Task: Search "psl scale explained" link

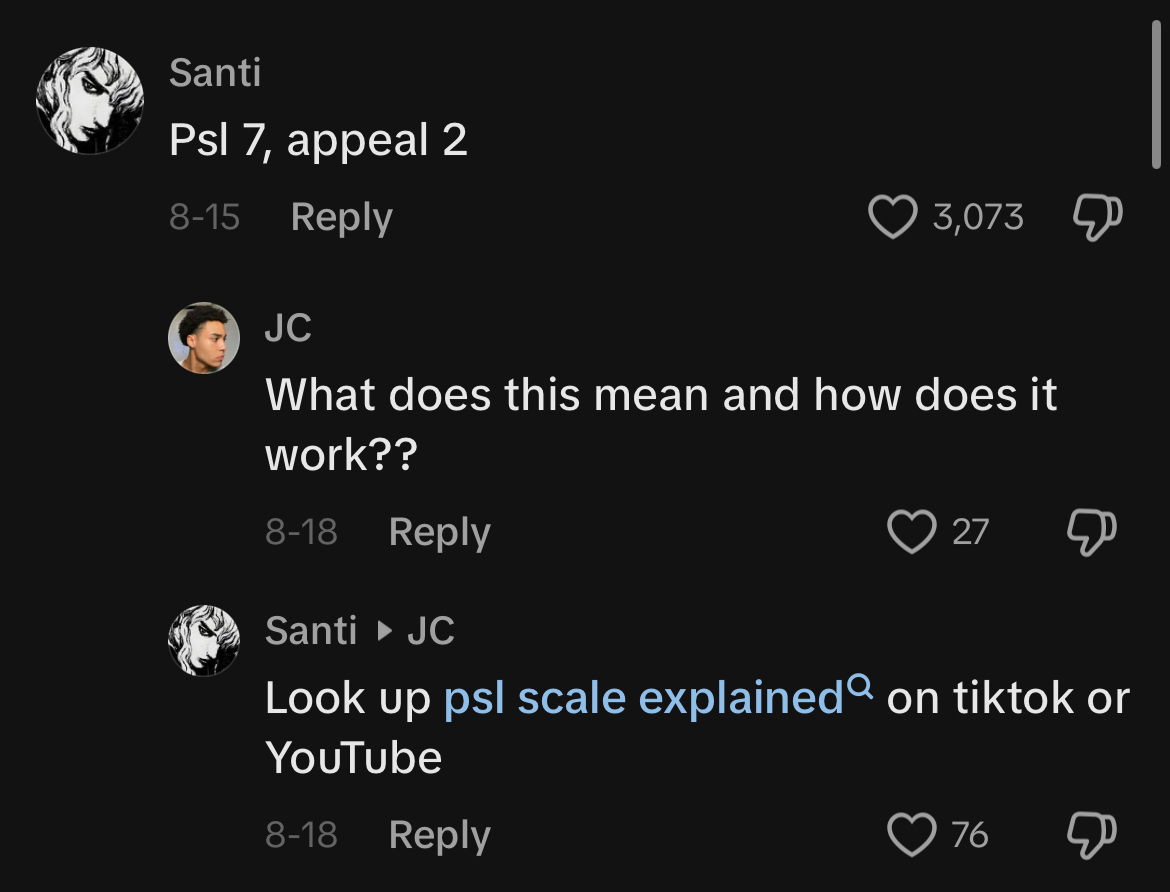Action: tap(644, 698)
